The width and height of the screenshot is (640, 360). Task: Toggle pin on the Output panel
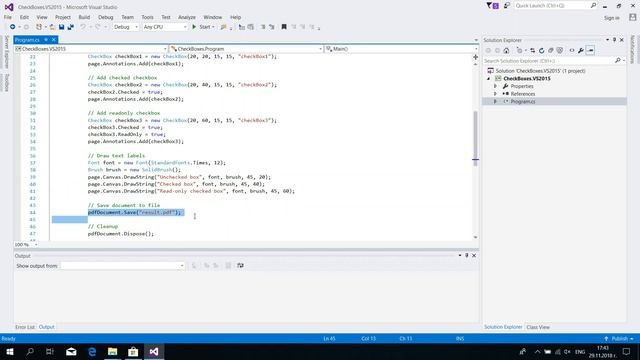467,256
